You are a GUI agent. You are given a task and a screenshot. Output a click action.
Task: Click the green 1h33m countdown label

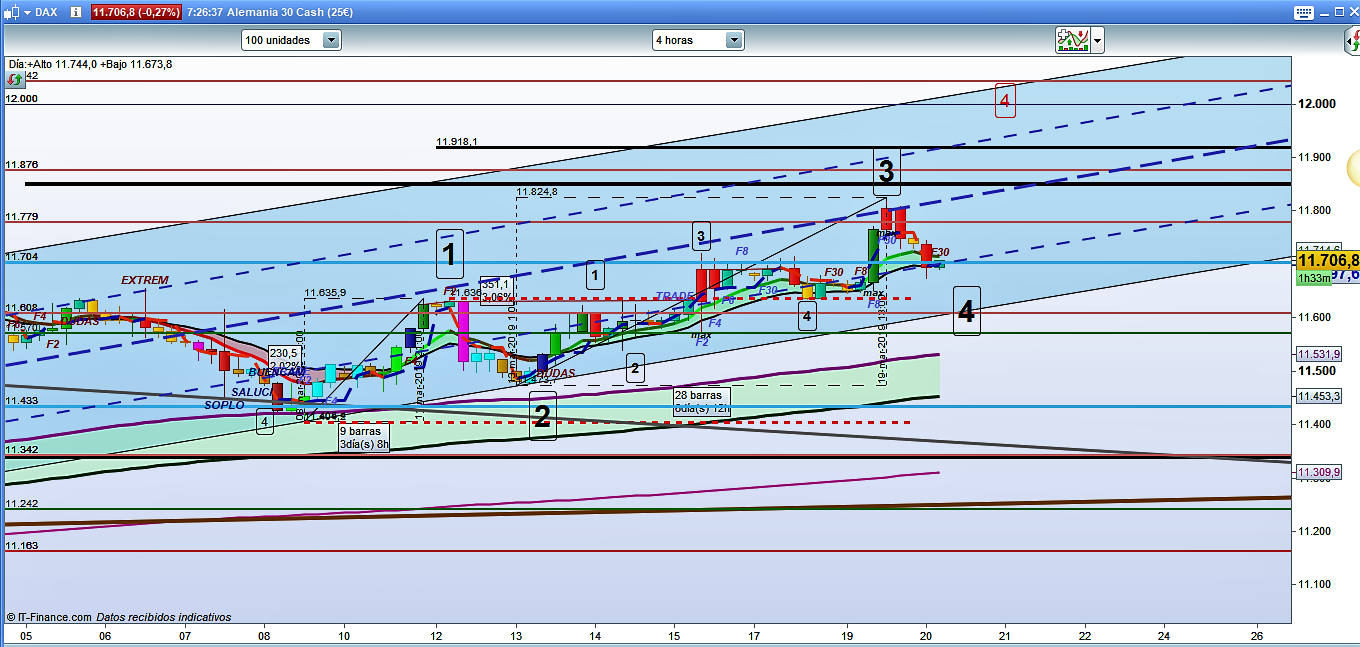tap(1313, 279)
